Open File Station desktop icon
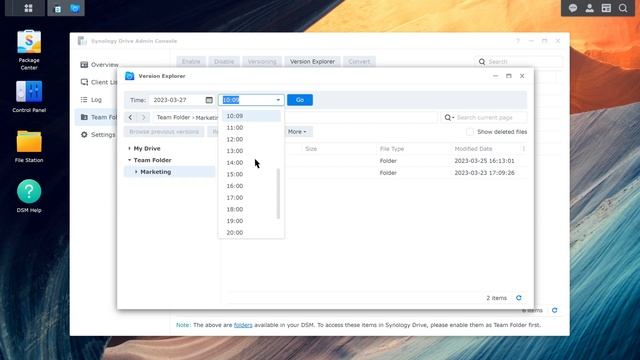The height and width of the screenshot is (360, 640). [29, 147]
